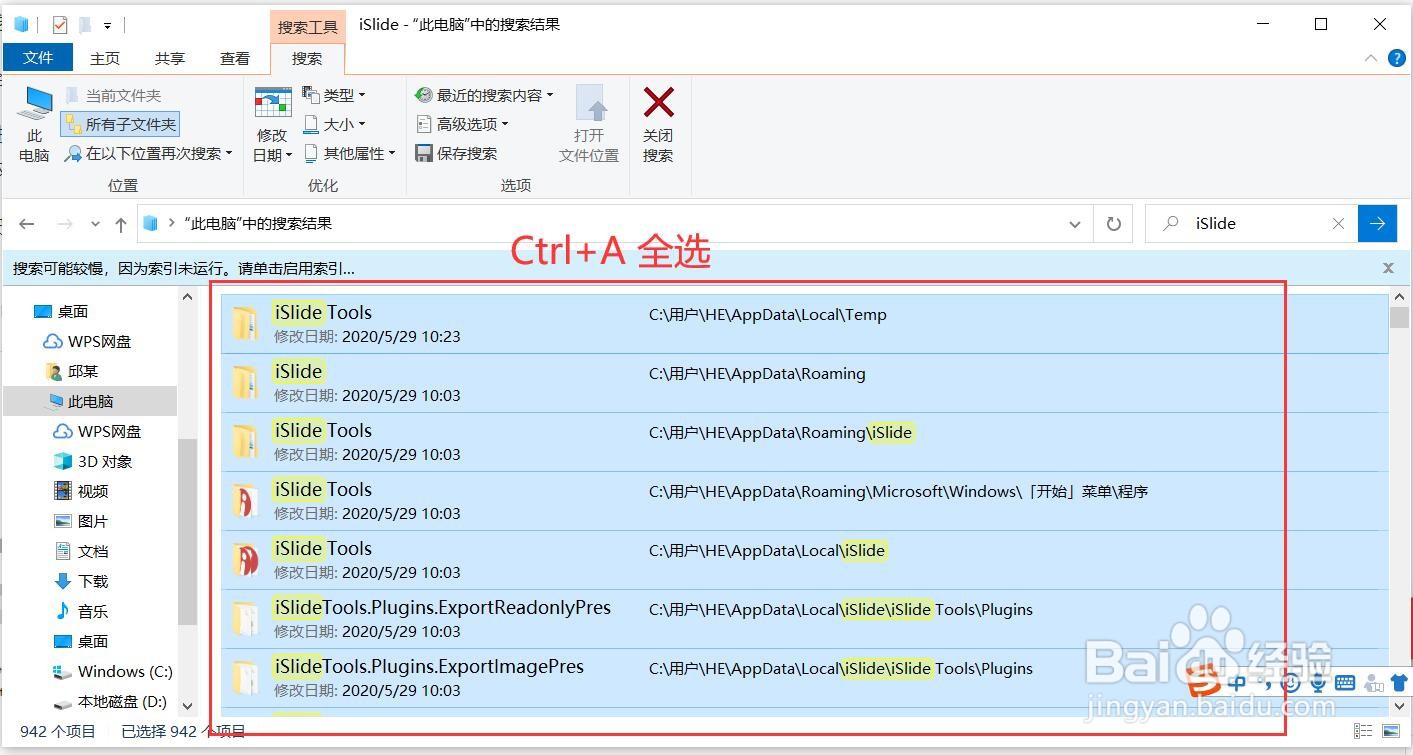
Task: Select 3D 对象 in navigation pane
Action: (92, 461)
